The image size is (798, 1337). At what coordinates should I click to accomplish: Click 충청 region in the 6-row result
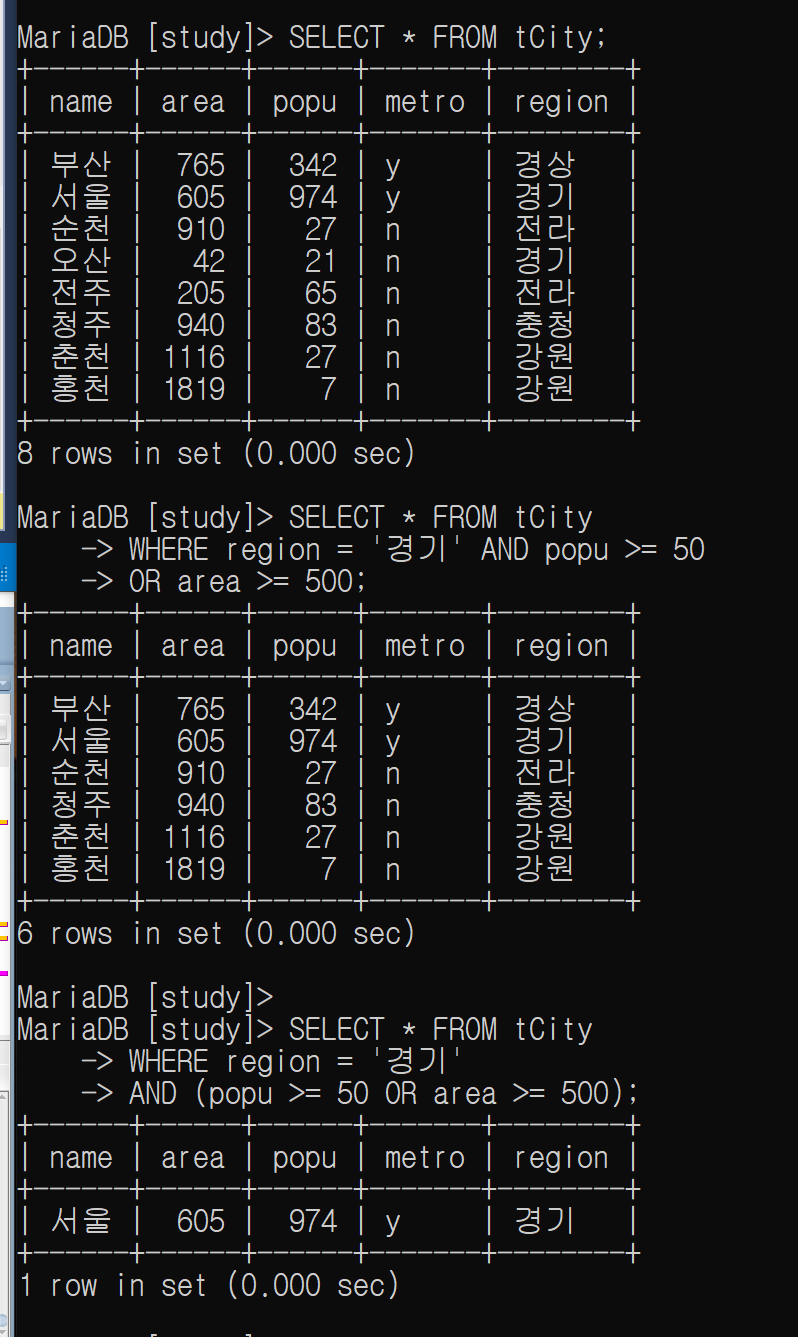(545, 806)
